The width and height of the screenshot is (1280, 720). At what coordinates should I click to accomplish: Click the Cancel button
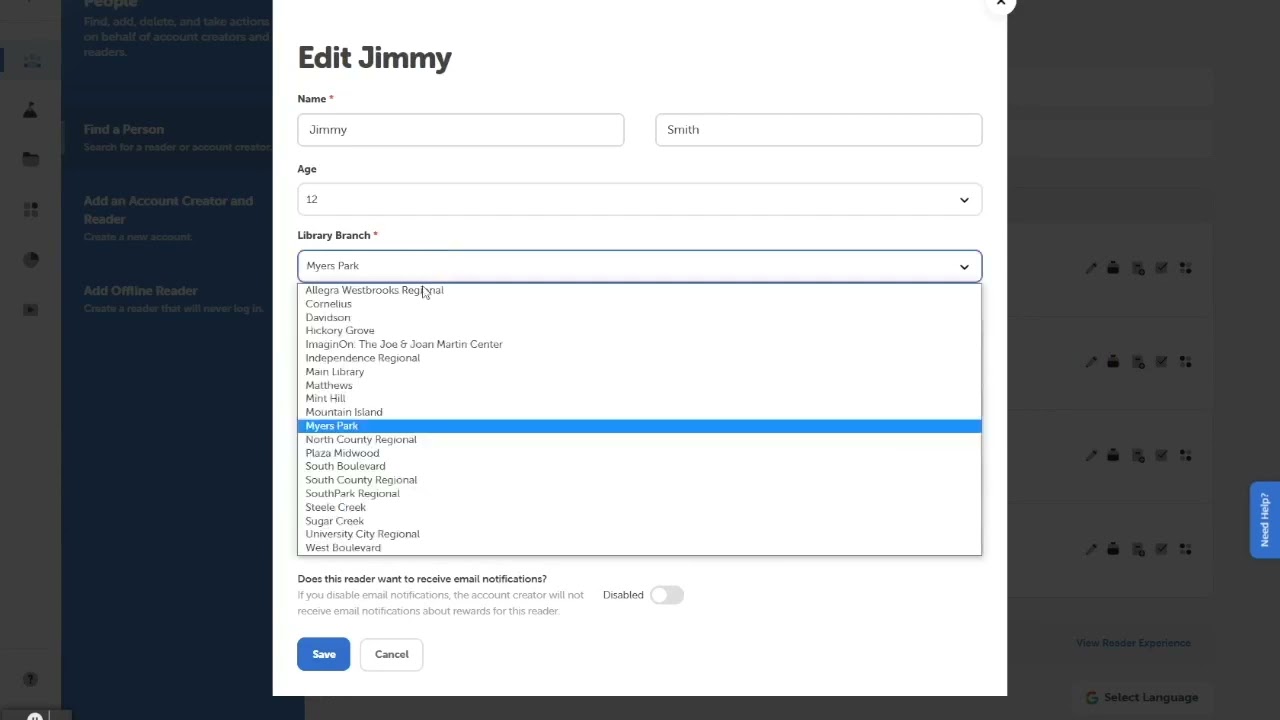(391, 654)
